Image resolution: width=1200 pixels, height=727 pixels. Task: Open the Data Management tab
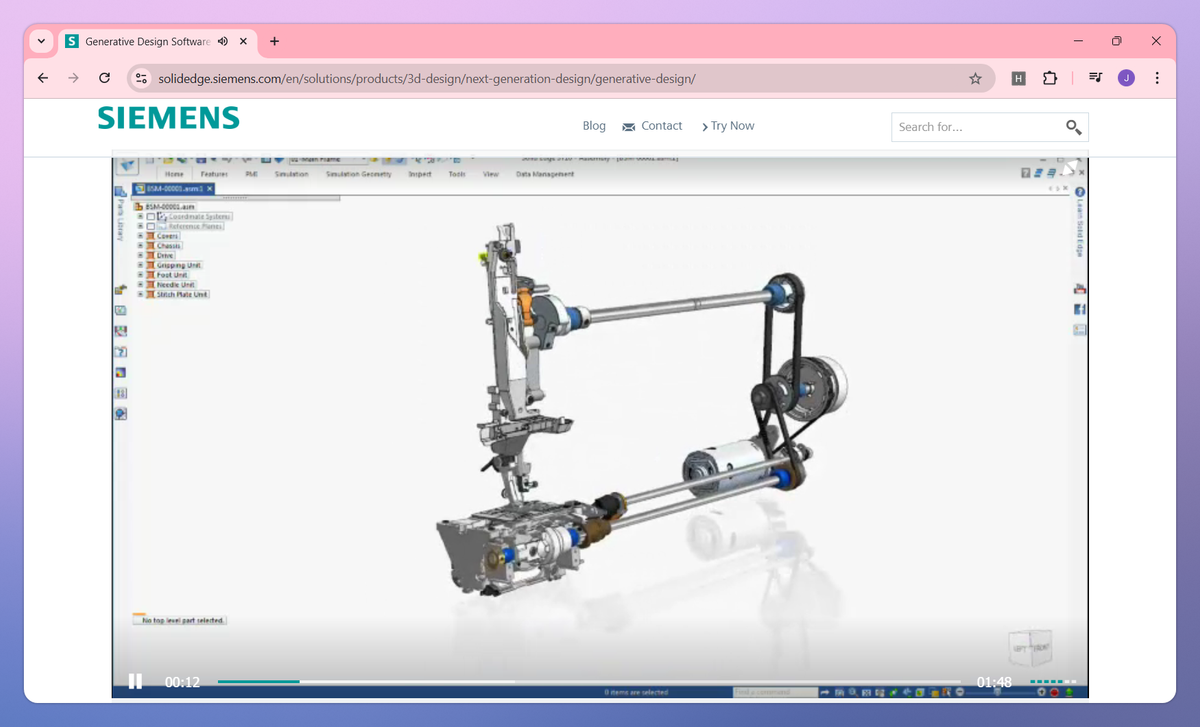point(545,174)
